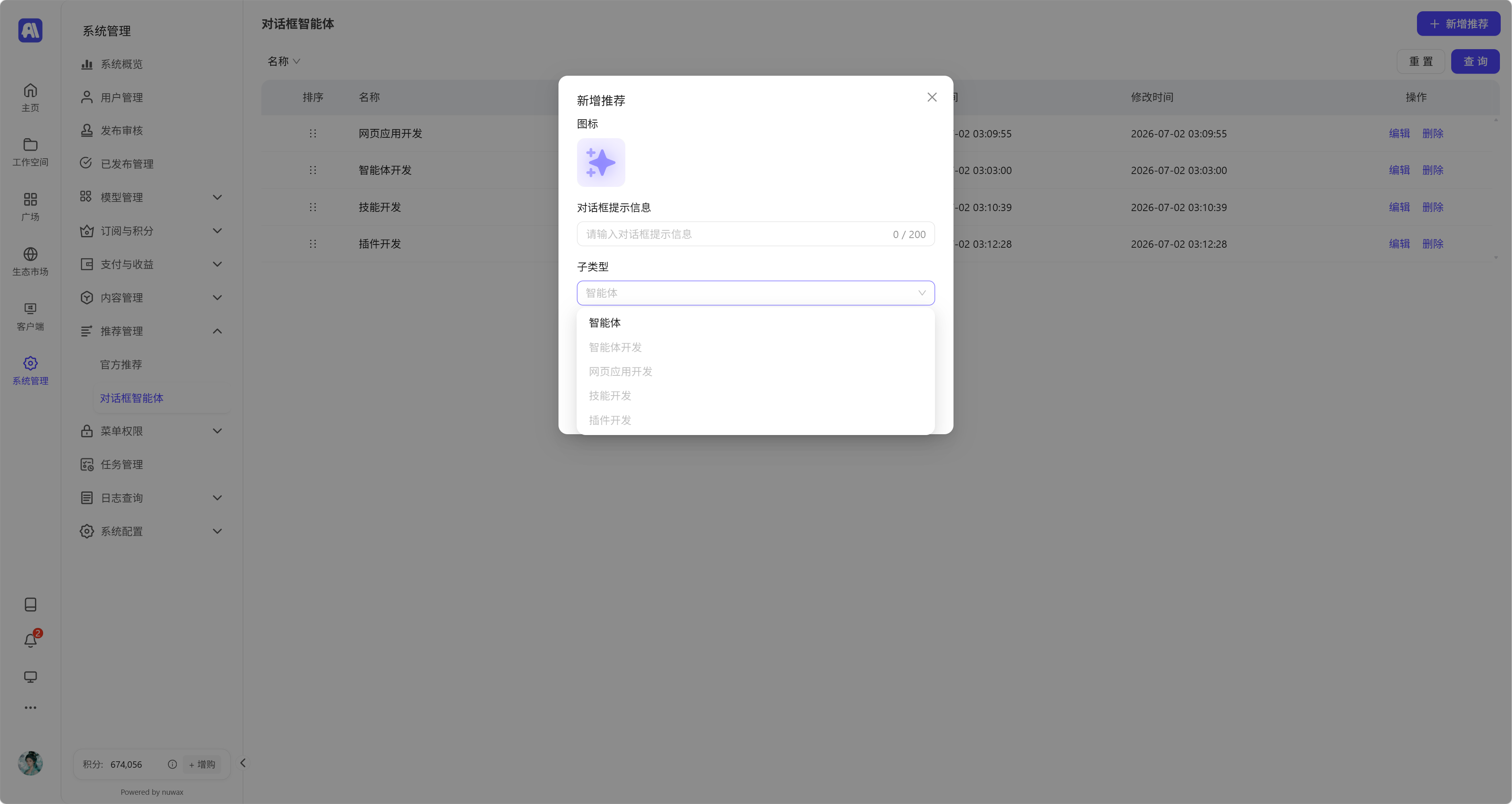The height and width of the screenshot is (804, 1512).
Task: Click 删除 for 技能开发 row
Action: 1432,207
